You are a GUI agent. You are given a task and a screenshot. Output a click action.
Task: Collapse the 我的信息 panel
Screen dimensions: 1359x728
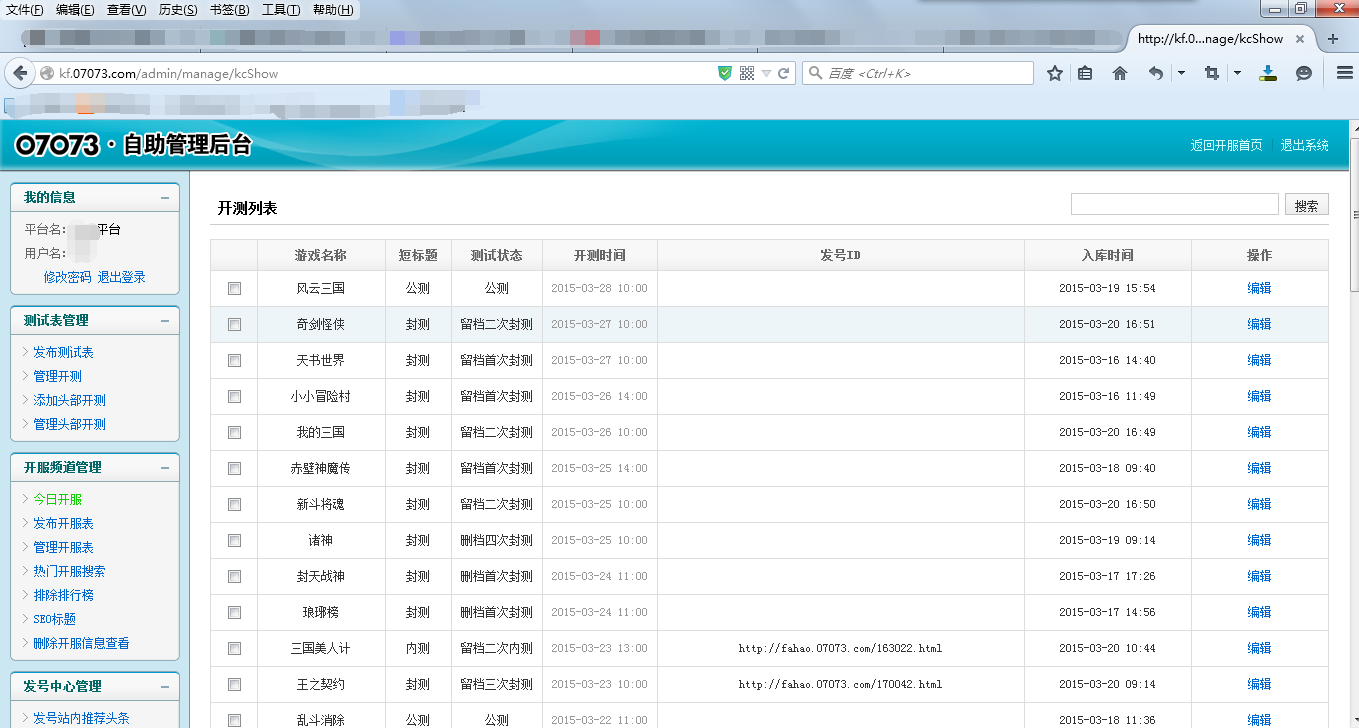tap(164, 198)
